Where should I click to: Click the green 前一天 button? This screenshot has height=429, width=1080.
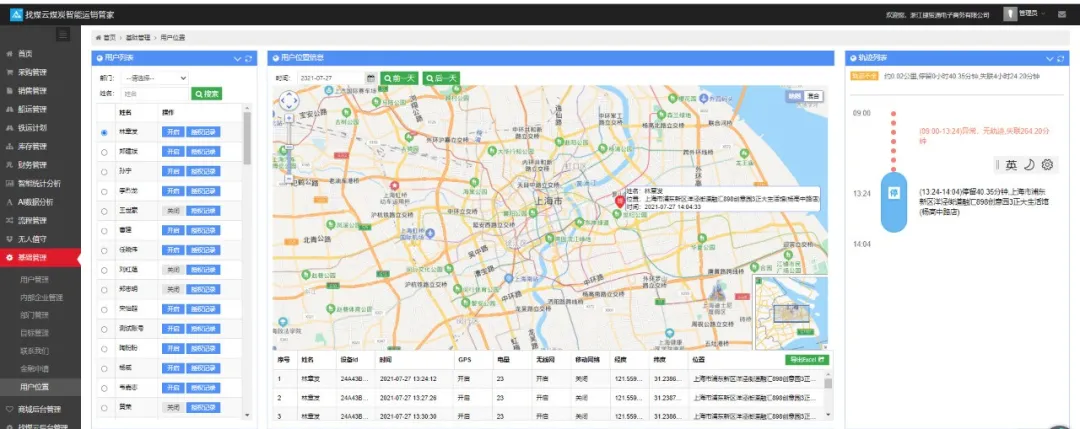point(400,78)
